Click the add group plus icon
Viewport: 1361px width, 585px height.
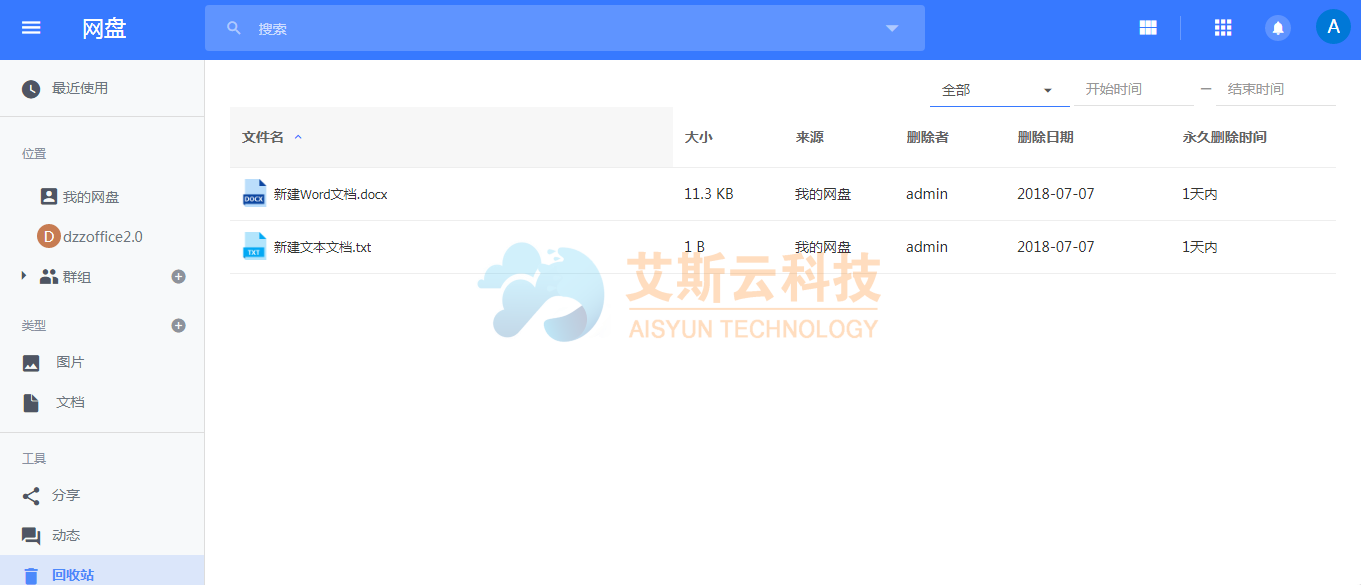coord(179,277)
